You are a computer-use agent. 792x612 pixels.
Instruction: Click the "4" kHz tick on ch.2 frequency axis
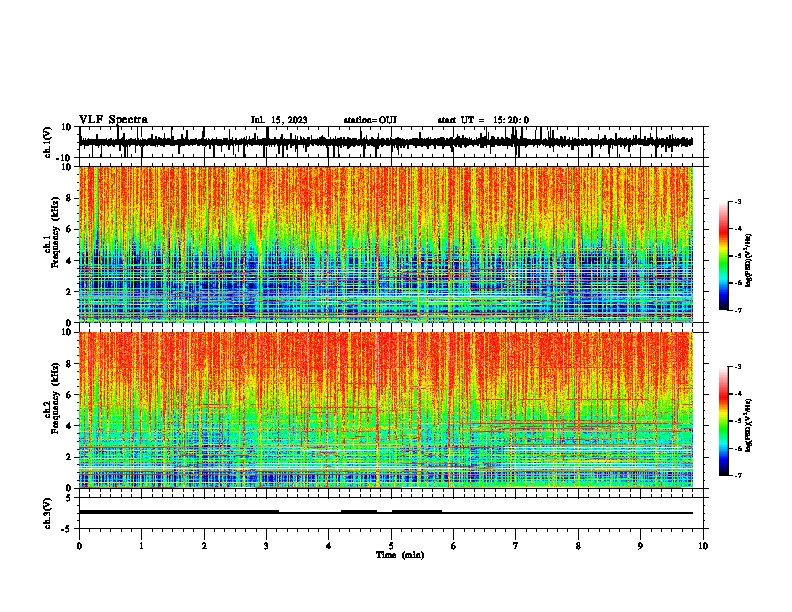[70, 426]
